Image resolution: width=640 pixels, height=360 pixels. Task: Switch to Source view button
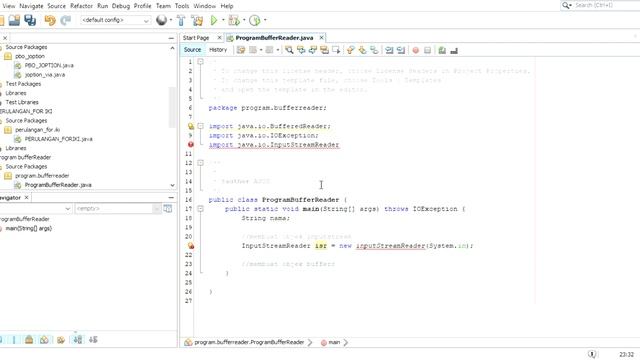(x=192, y=50)
